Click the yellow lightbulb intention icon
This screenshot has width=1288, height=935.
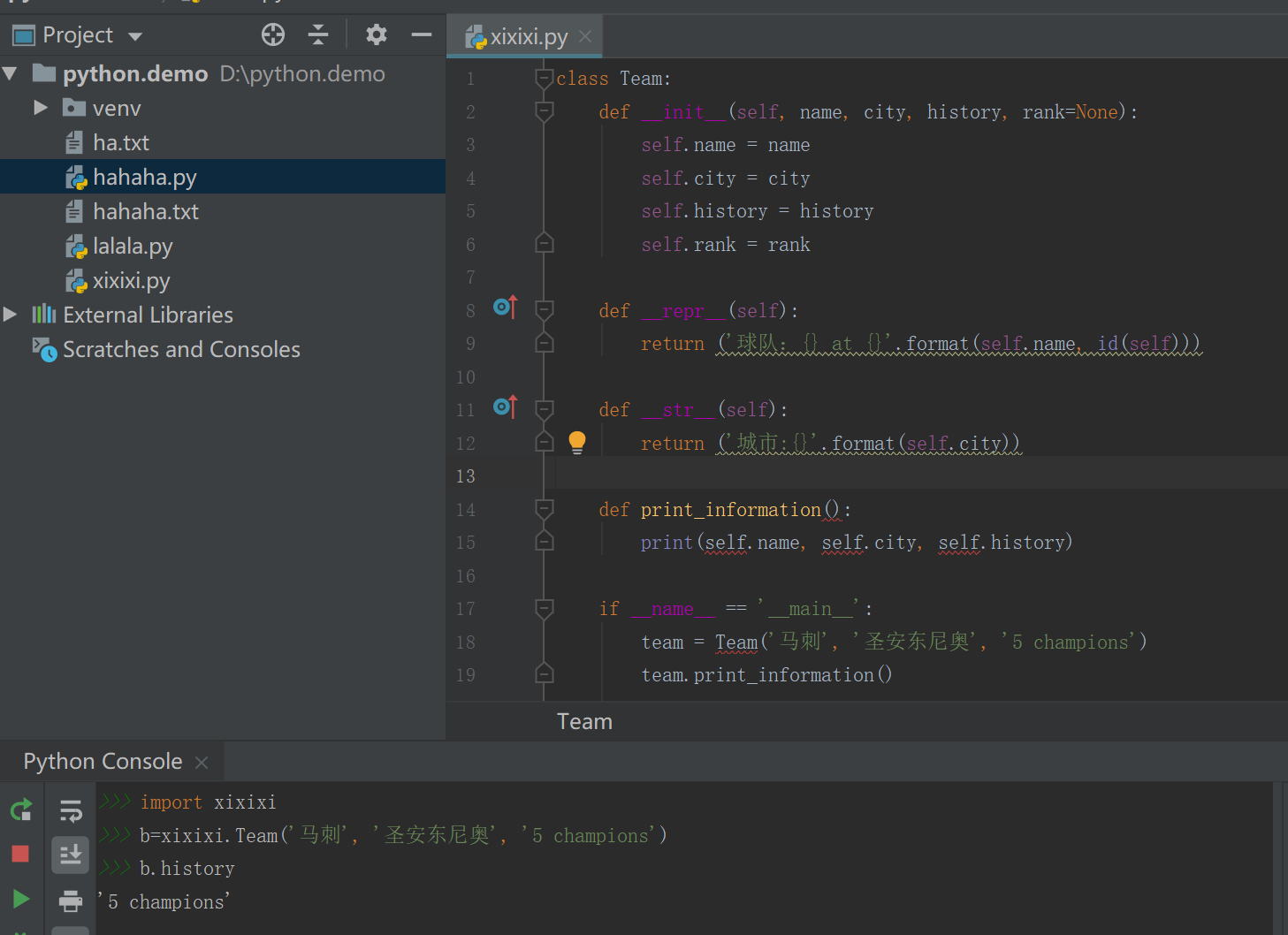[x=577, y=442]
